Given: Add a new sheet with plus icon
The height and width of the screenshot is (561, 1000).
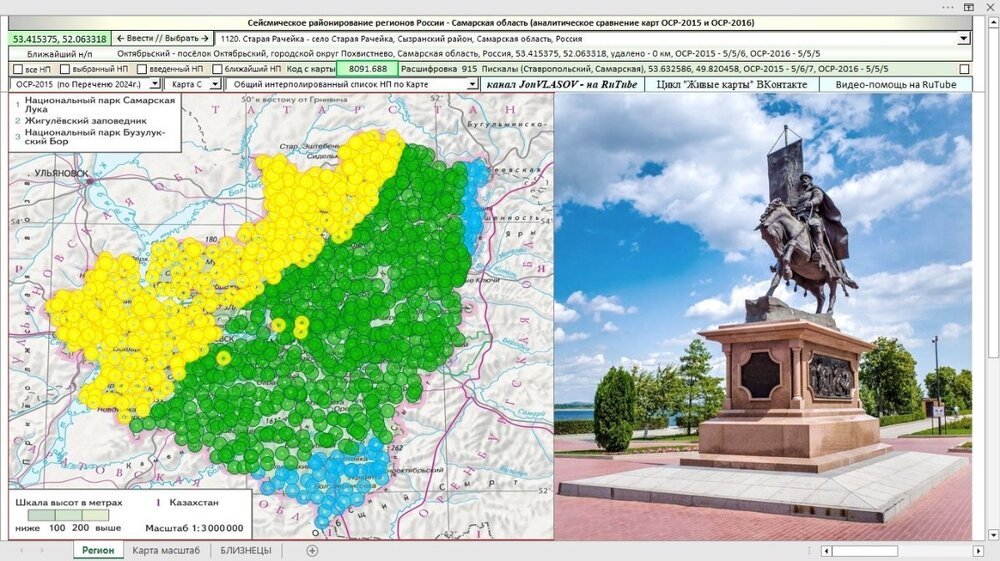Looking at the screenshot, I should tap(312, 550).
